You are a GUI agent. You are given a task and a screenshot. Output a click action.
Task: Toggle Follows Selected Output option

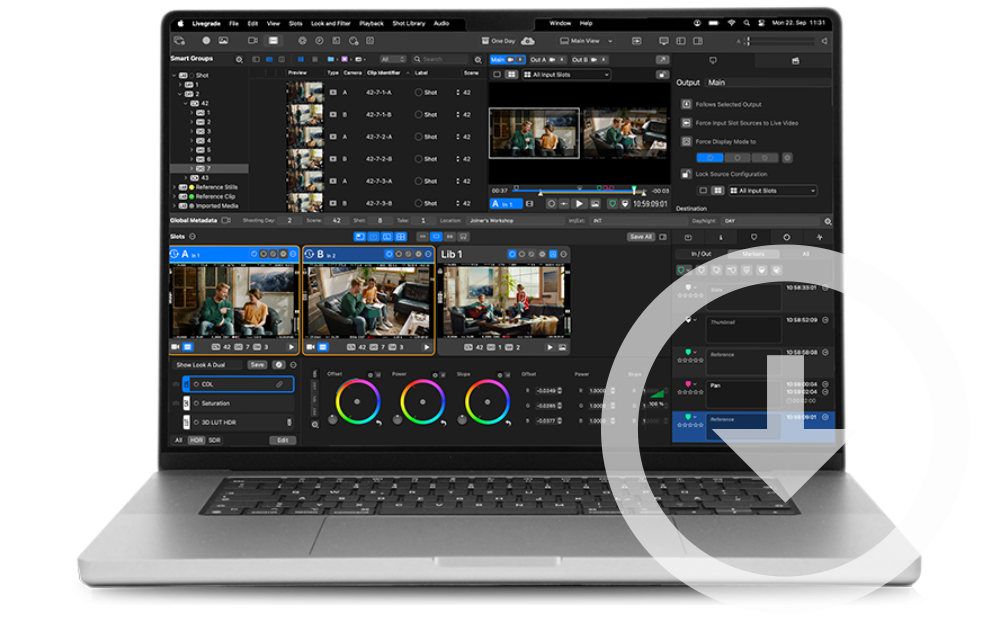click(x=687, y=104)
